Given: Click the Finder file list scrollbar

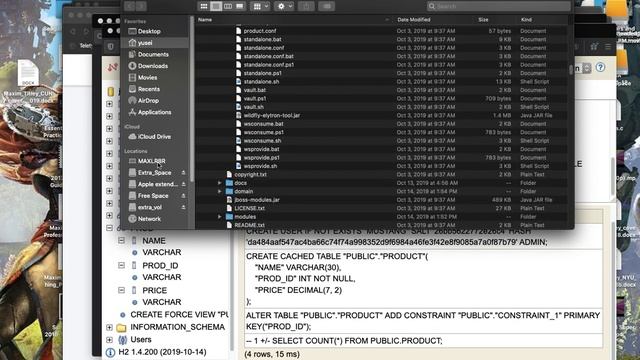Looking at the screenshot, I should [571, 70].
